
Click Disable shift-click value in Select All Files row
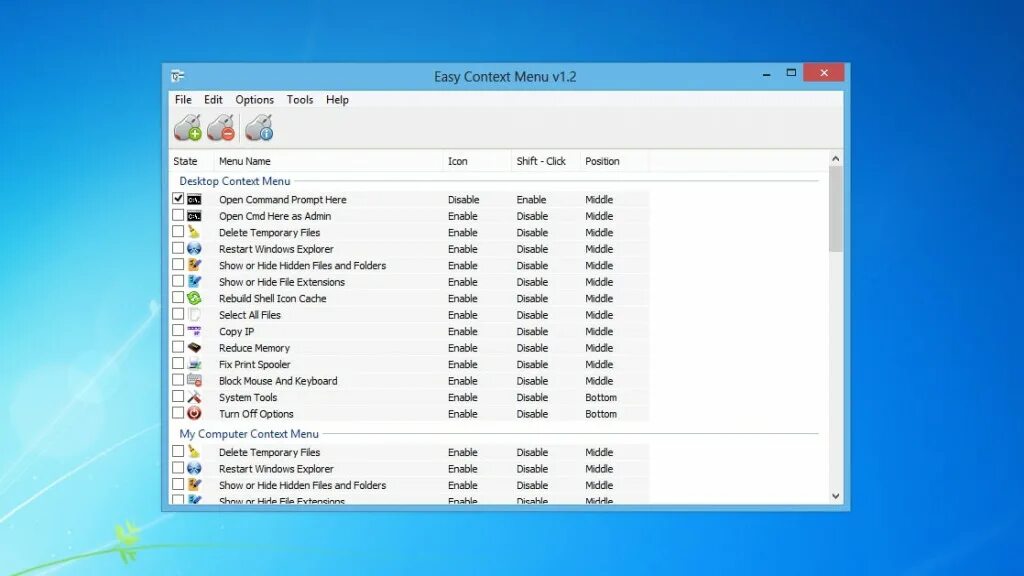(532, 315)
